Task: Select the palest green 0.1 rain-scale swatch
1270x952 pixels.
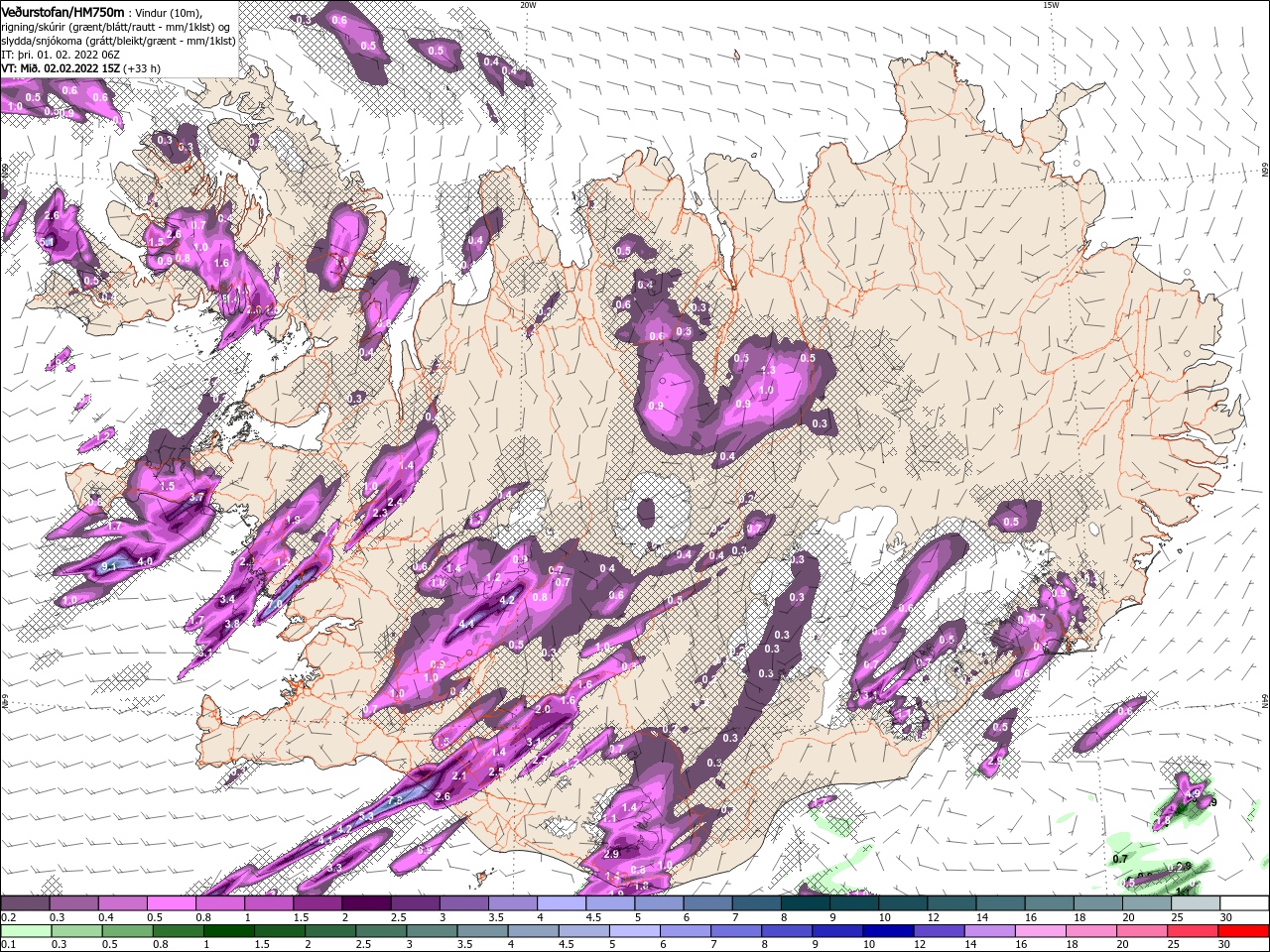Action: 25,931
